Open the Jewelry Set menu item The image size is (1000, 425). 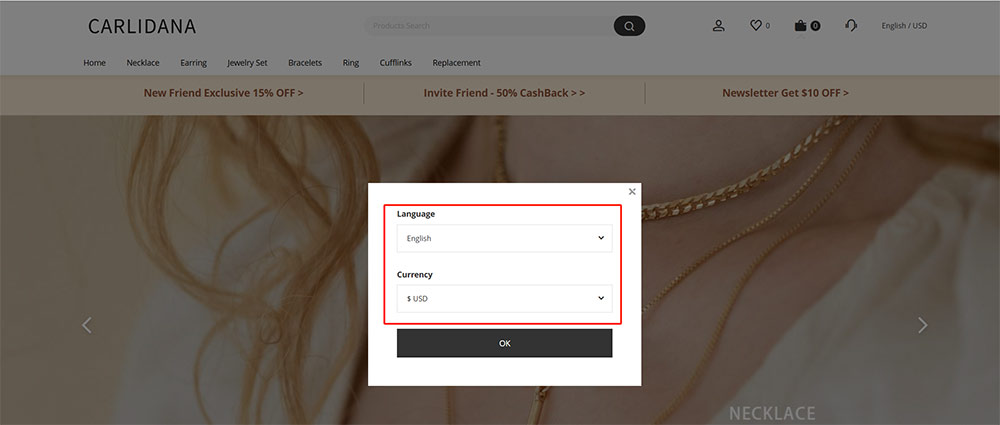(247, 63)
